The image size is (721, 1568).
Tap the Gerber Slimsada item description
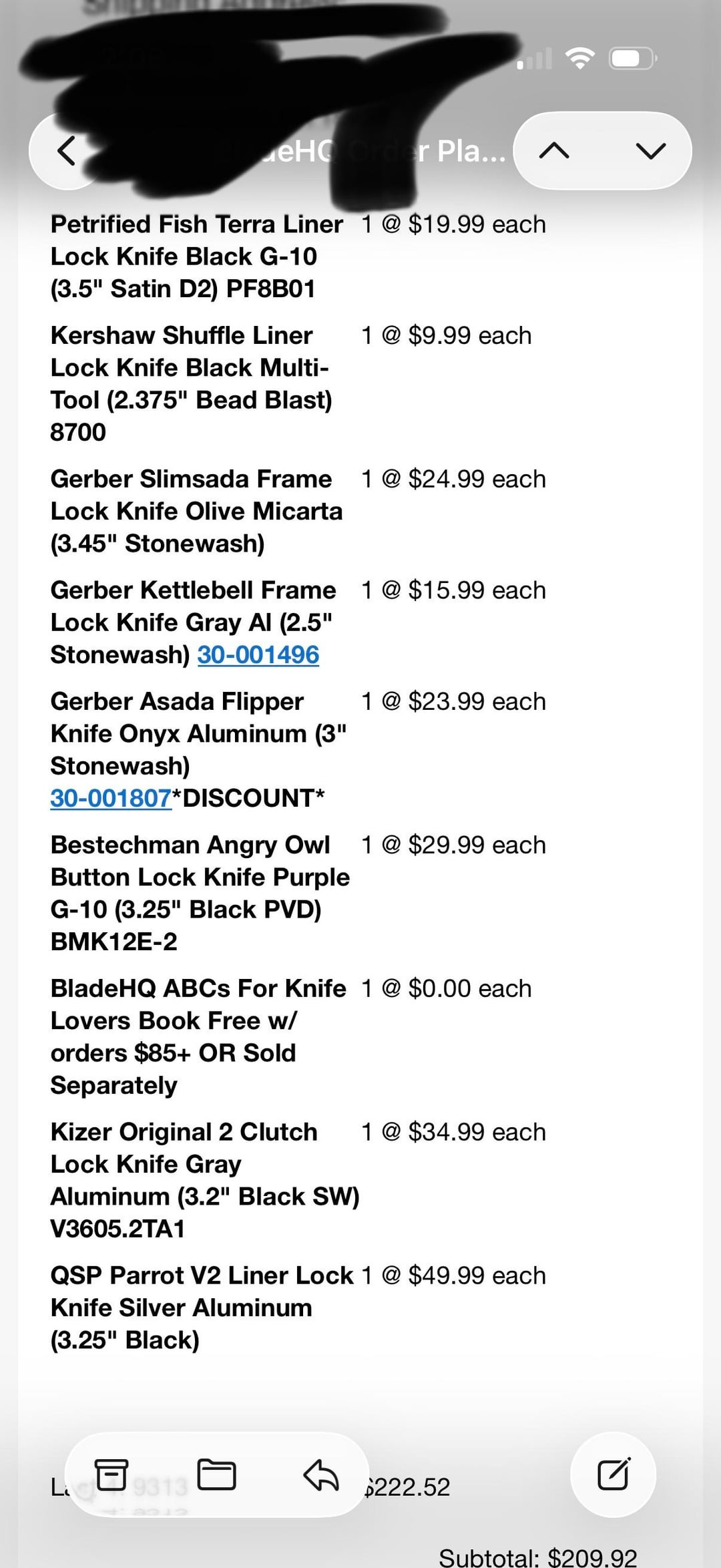(196, 511)
